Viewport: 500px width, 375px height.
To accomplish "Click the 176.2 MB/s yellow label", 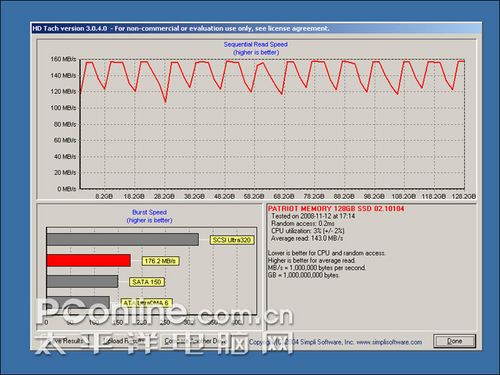I will click(x=160, y=261).
